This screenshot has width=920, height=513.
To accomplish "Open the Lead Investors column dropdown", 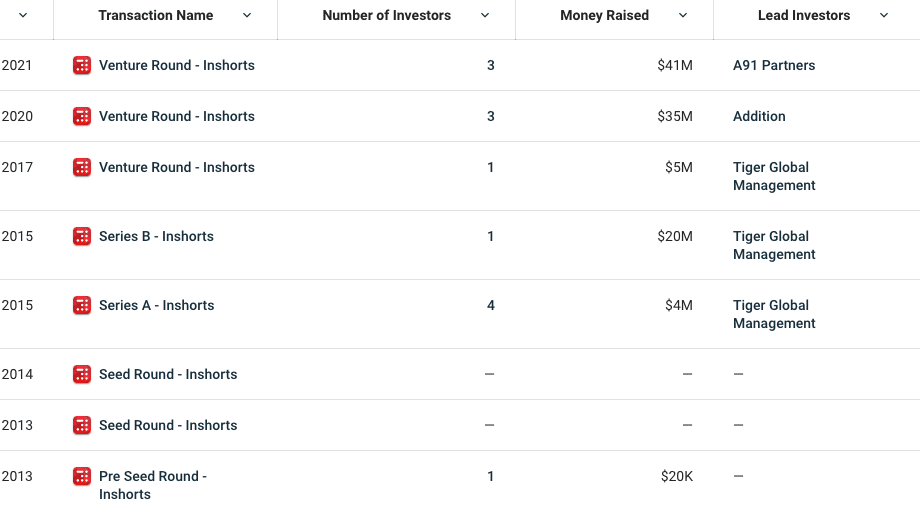I will [x=884, y=16].
